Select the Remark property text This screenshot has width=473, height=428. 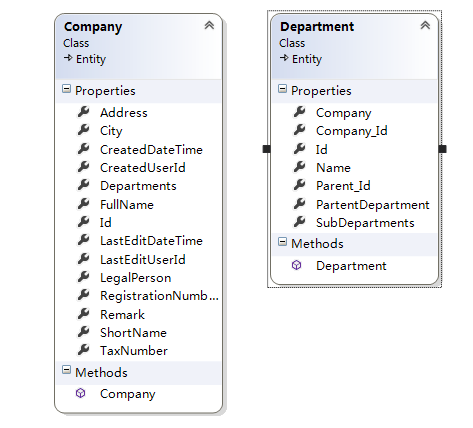pos(122,315)
